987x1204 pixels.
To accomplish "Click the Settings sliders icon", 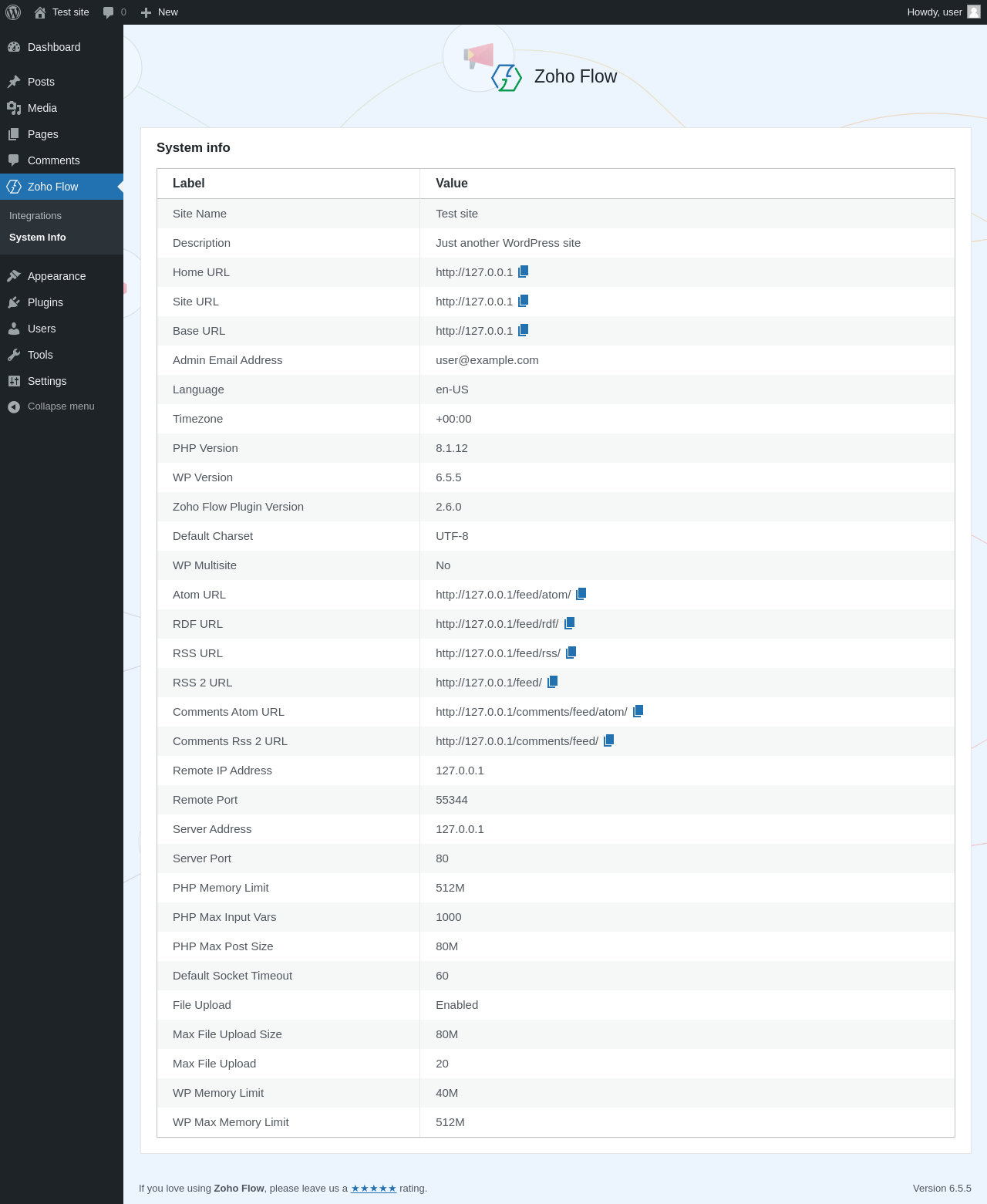I will coord(14,381).
